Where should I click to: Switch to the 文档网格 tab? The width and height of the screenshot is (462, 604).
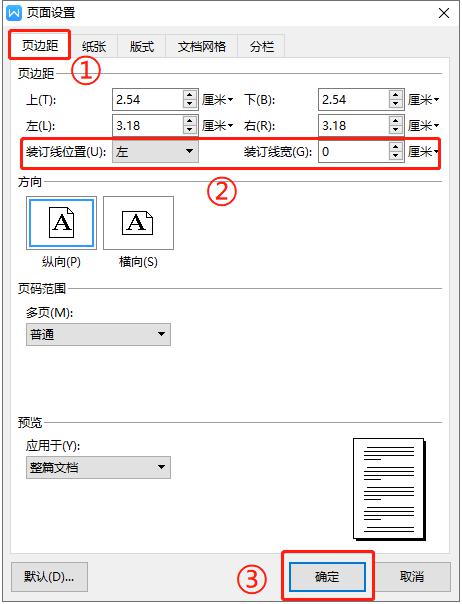point(202,47)
